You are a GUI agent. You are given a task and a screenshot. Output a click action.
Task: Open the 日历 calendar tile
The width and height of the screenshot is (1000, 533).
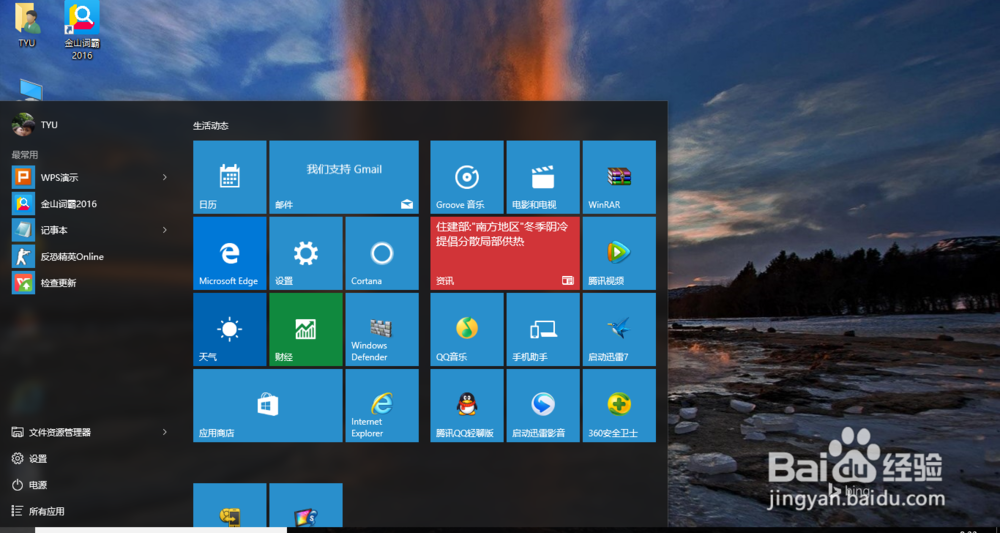[x=230, y=177]
